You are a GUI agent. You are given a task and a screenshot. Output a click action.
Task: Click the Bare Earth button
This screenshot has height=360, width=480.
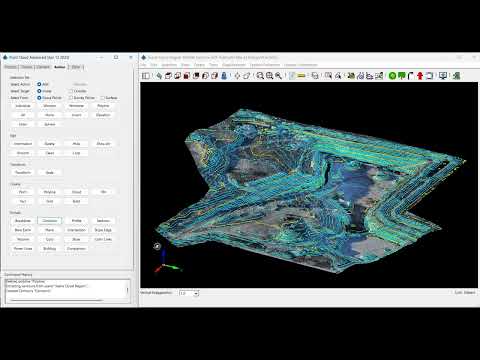tap(23, 230)
